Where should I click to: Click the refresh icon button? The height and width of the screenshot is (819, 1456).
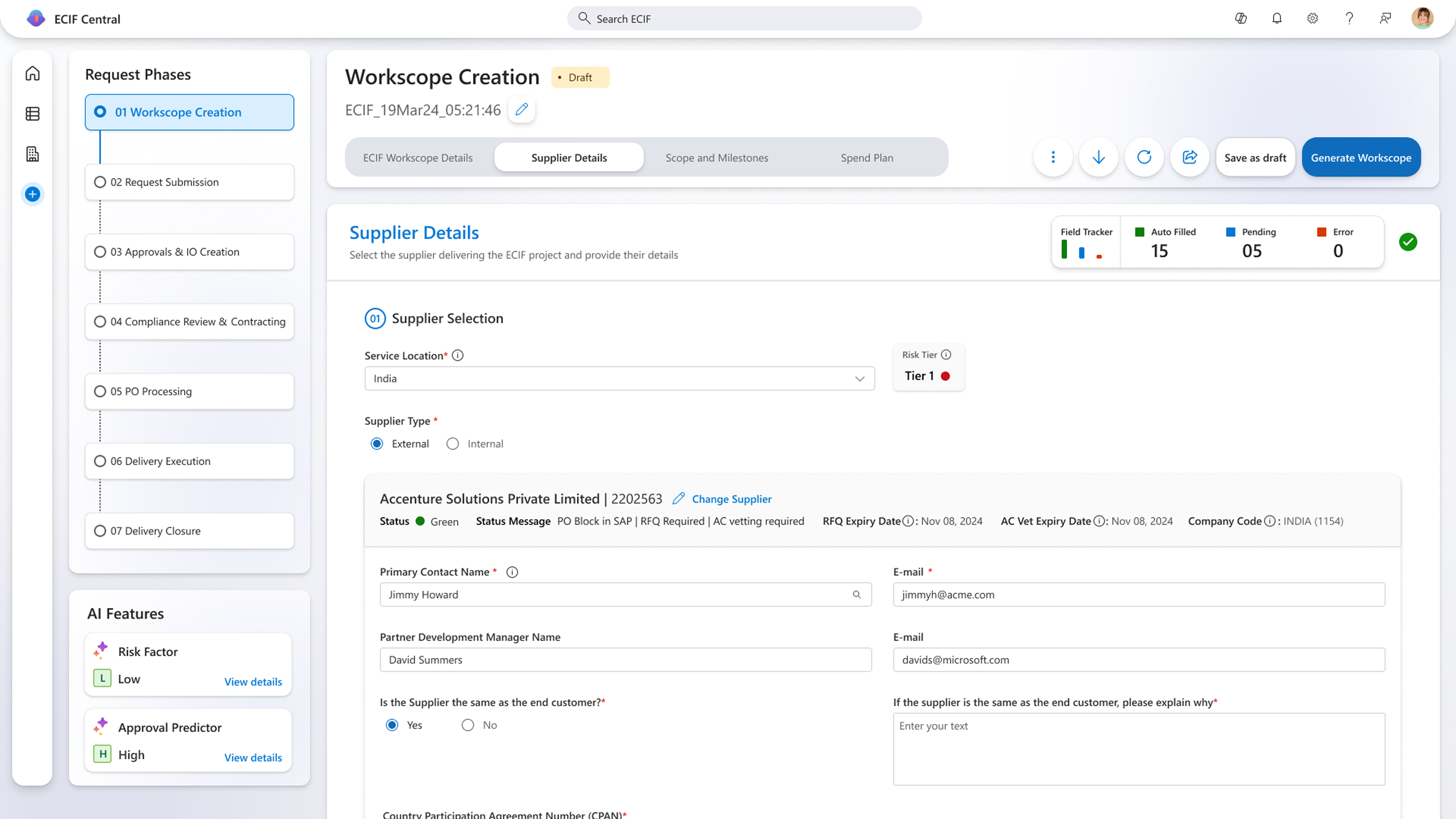pos(1144,157)
